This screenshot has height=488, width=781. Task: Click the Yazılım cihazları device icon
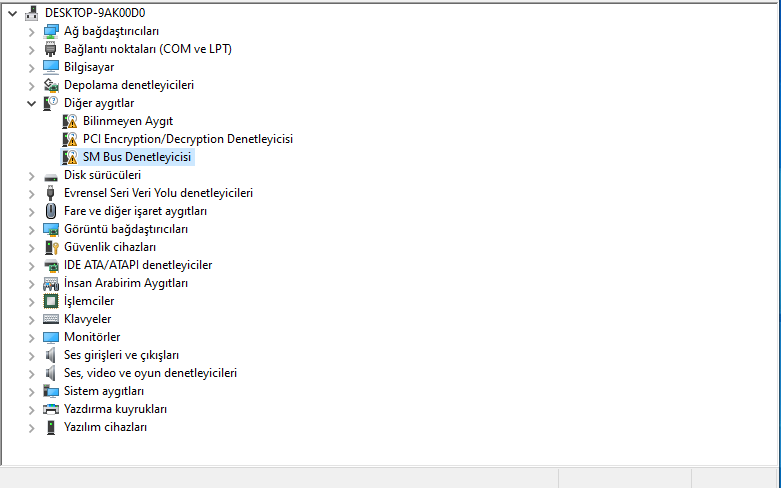[50, 427]
